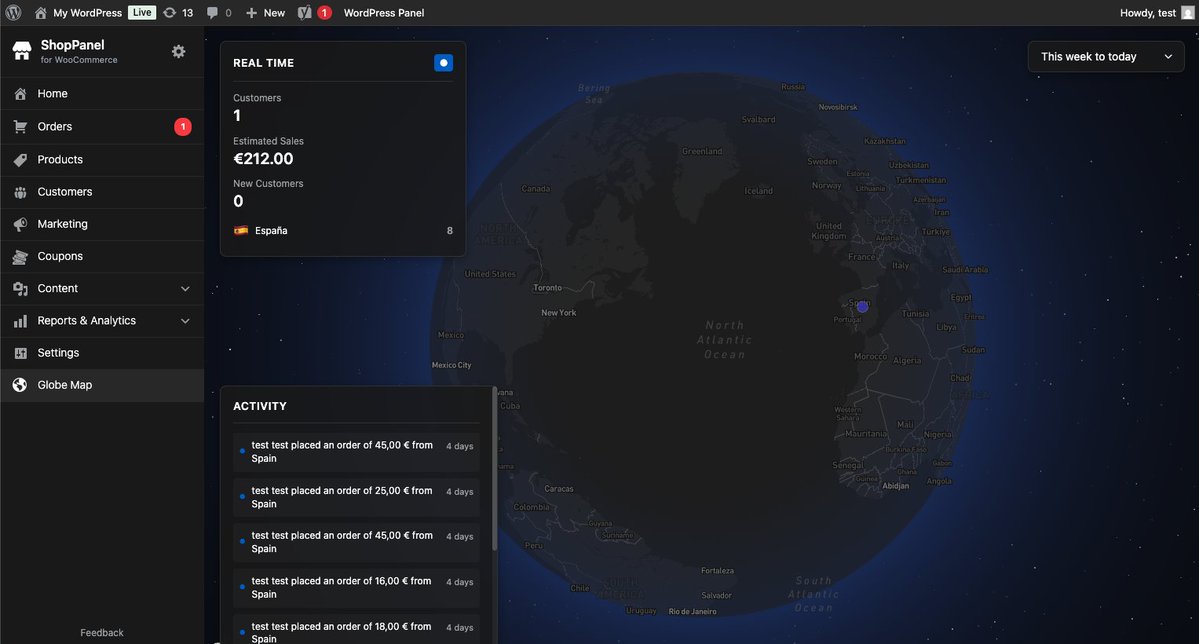This screenshot has width=1199, height=644.
Task: Open the WordPress logo menu
Action: (13, 12)
